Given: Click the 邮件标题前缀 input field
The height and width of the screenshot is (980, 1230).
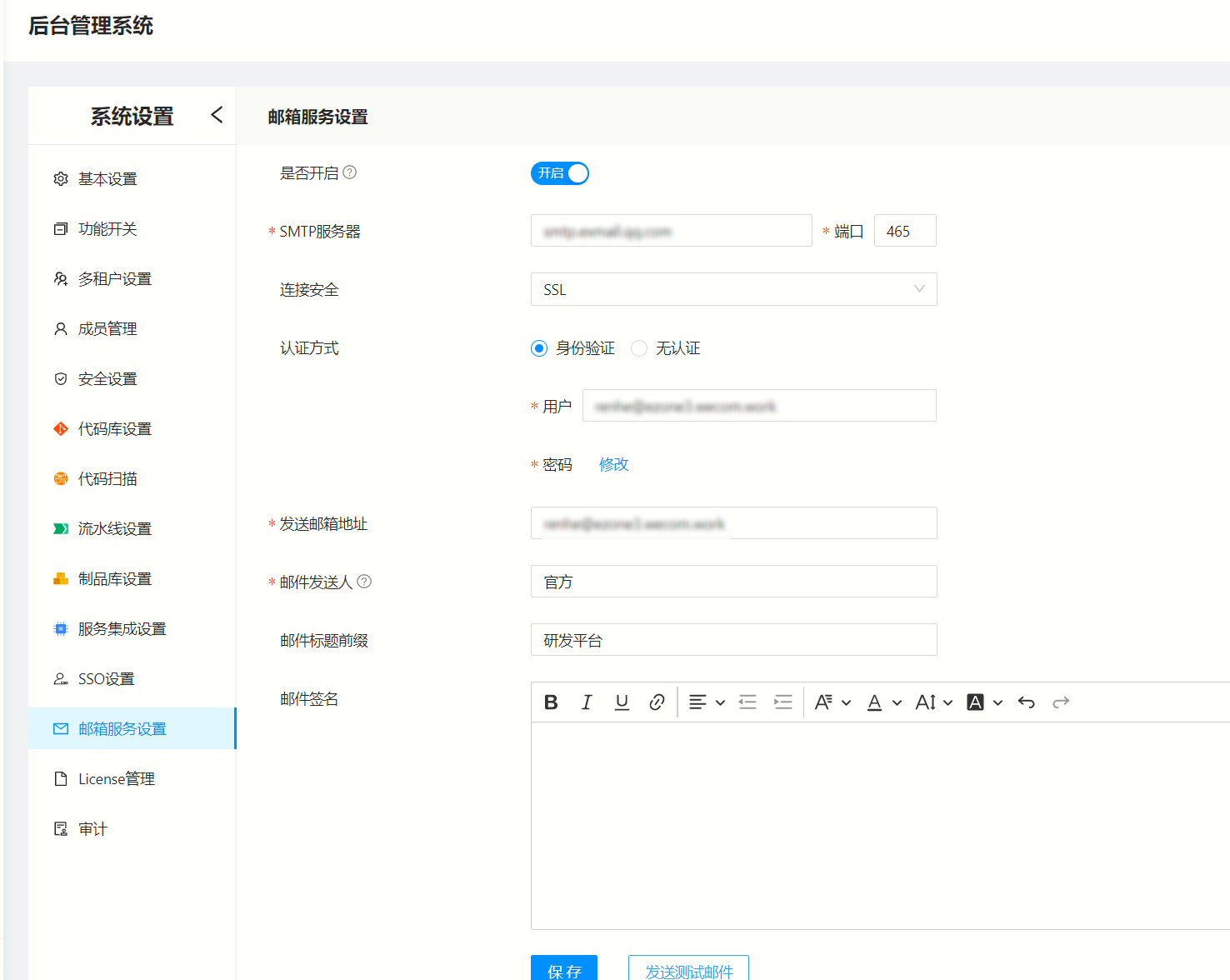Looking at the screenshot, I should pos(733,639).
